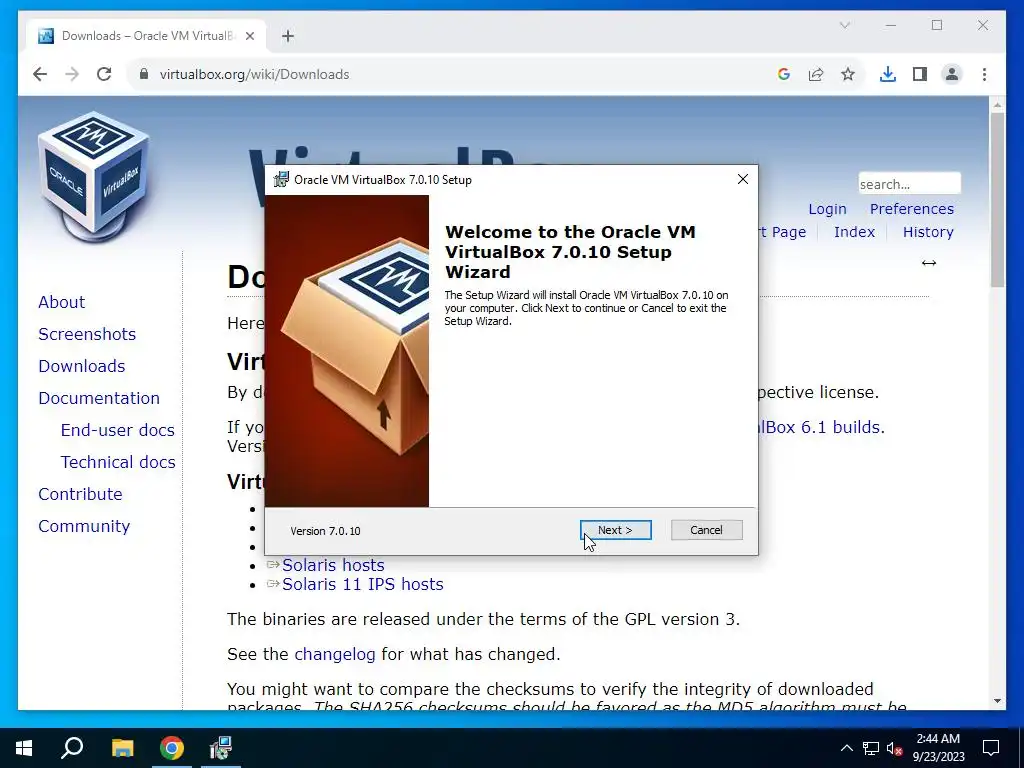
Task: Close the VirtualBox Setup dialog
Action: click(743, 179)
